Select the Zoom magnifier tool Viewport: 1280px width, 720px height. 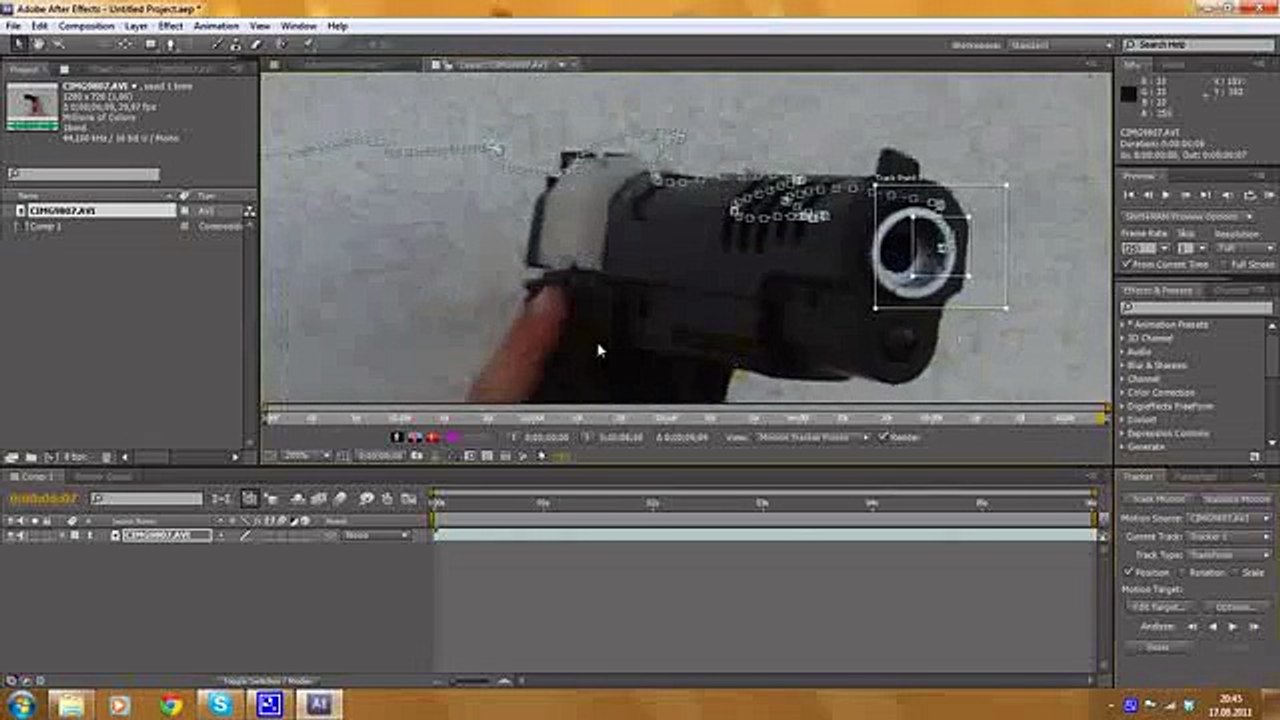click(58, 44)
